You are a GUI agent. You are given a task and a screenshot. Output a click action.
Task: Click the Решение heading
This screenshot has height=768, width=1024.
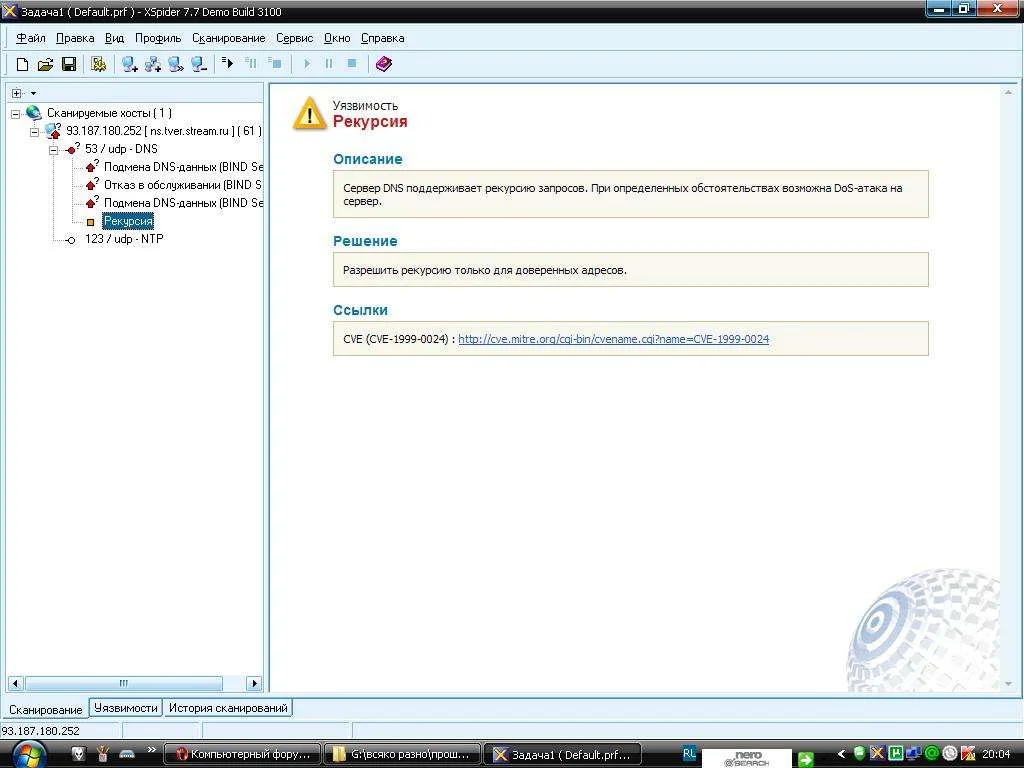pyautogui.click(x=365, y=241)
